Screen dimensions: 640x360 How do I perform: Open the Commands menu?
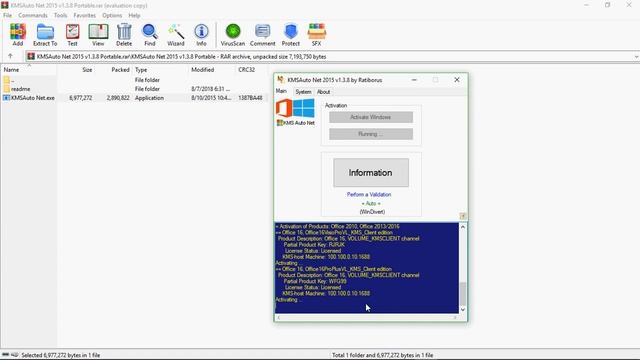pyautogui.click(x=33, y=15)
